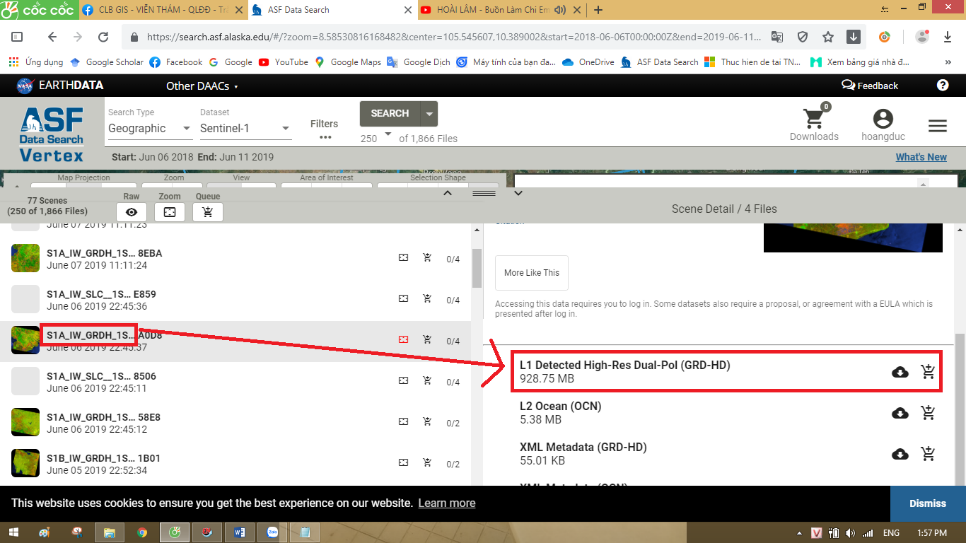
Task: Open the Search Type Geographic dropdown
Action: point(149,128)
